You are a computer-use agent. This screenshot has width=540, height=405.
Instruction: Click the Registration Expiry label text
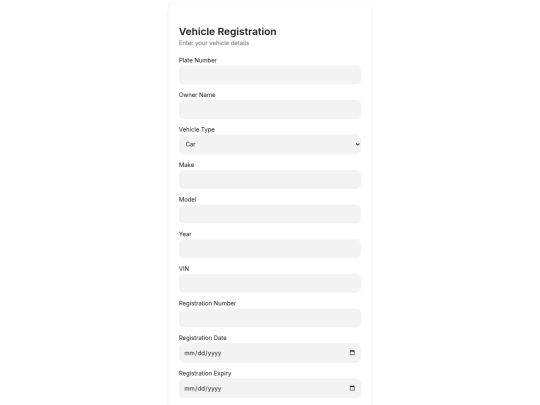point(205,373)
